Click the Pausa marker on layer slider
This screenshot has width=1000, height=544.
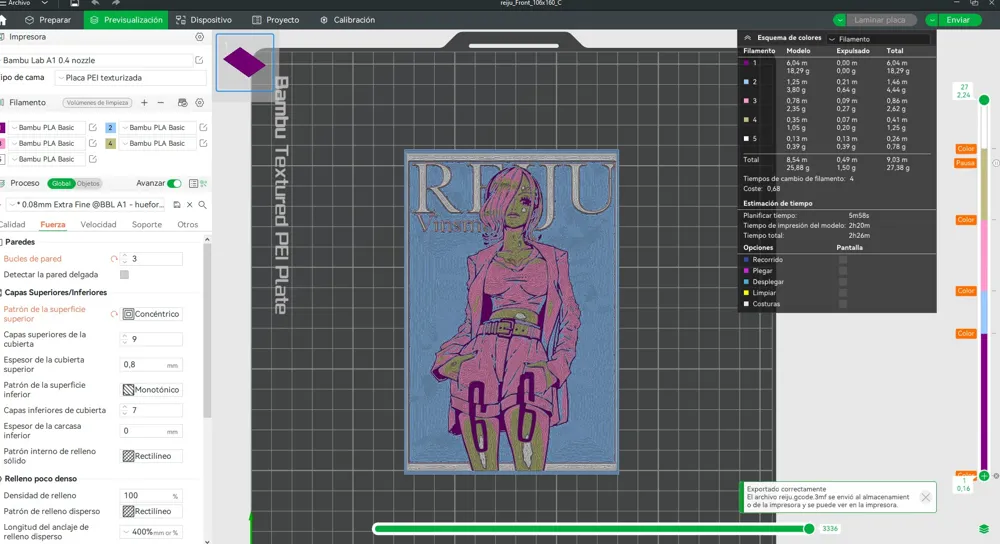(x=966, y=163)
